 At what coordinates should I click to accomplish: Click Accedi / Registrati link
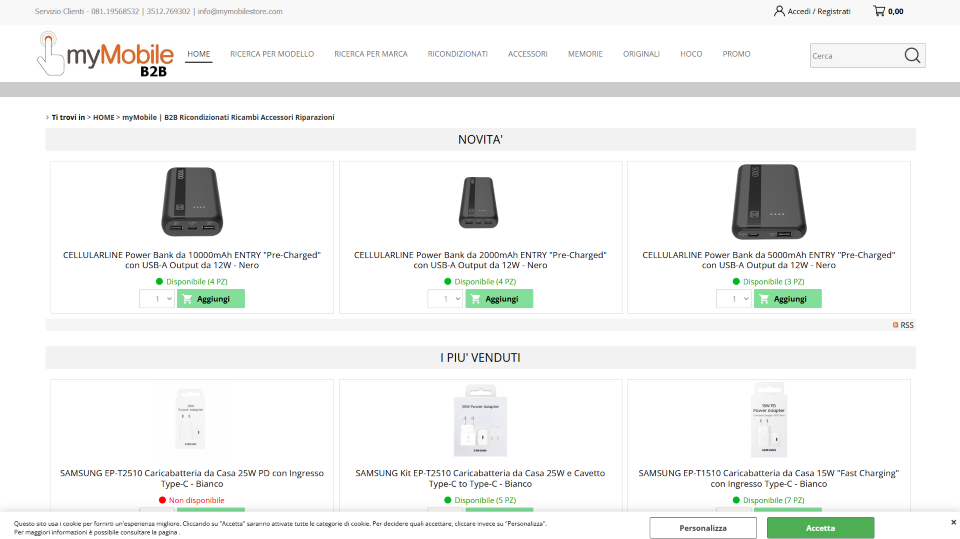(819, 11)
